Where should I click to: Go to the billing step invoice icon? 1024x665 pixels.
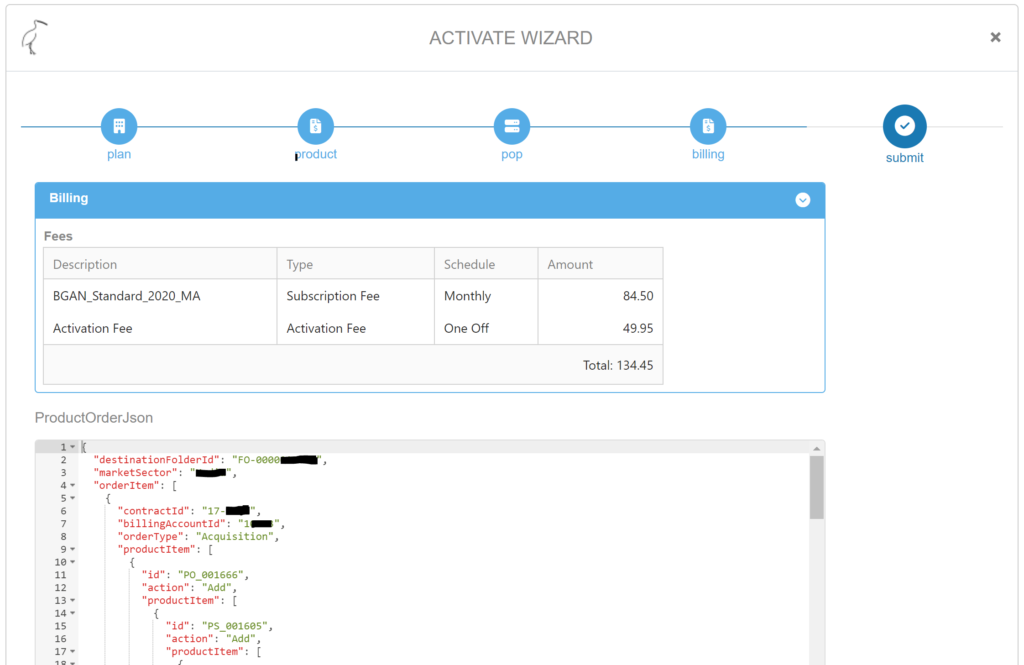coord(708,126)
